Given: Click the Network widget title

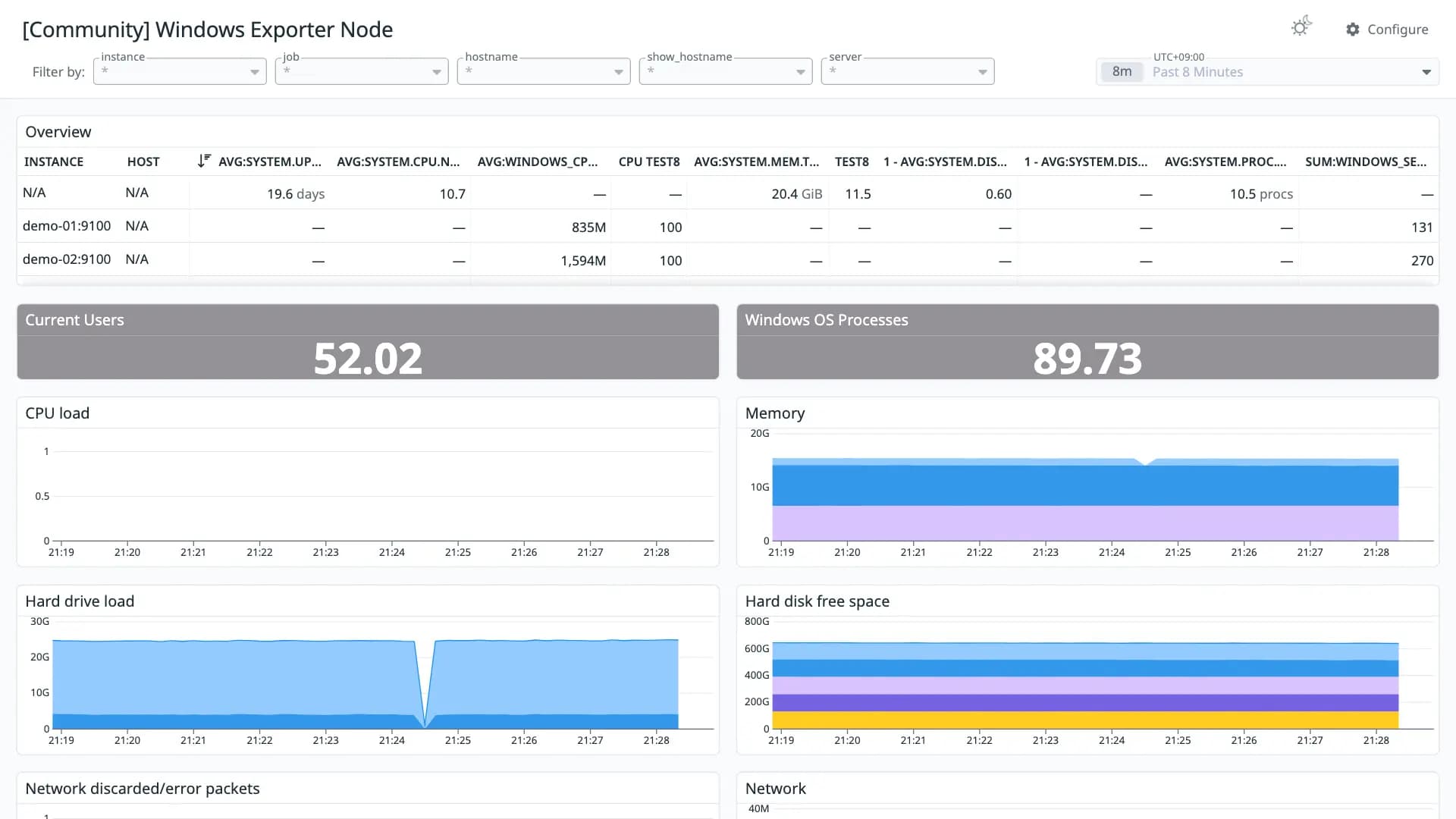Looking at the screenshot, I should point(776,789).
